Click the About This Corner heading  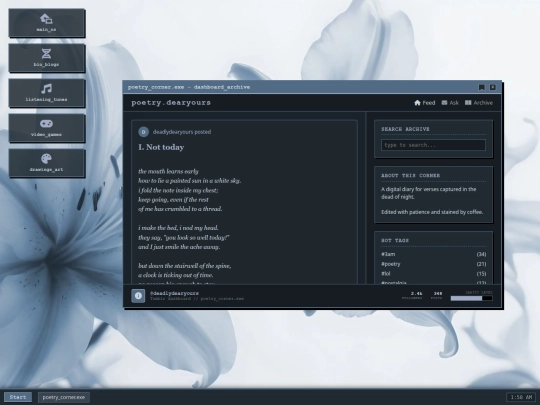(x=411, y=175)
